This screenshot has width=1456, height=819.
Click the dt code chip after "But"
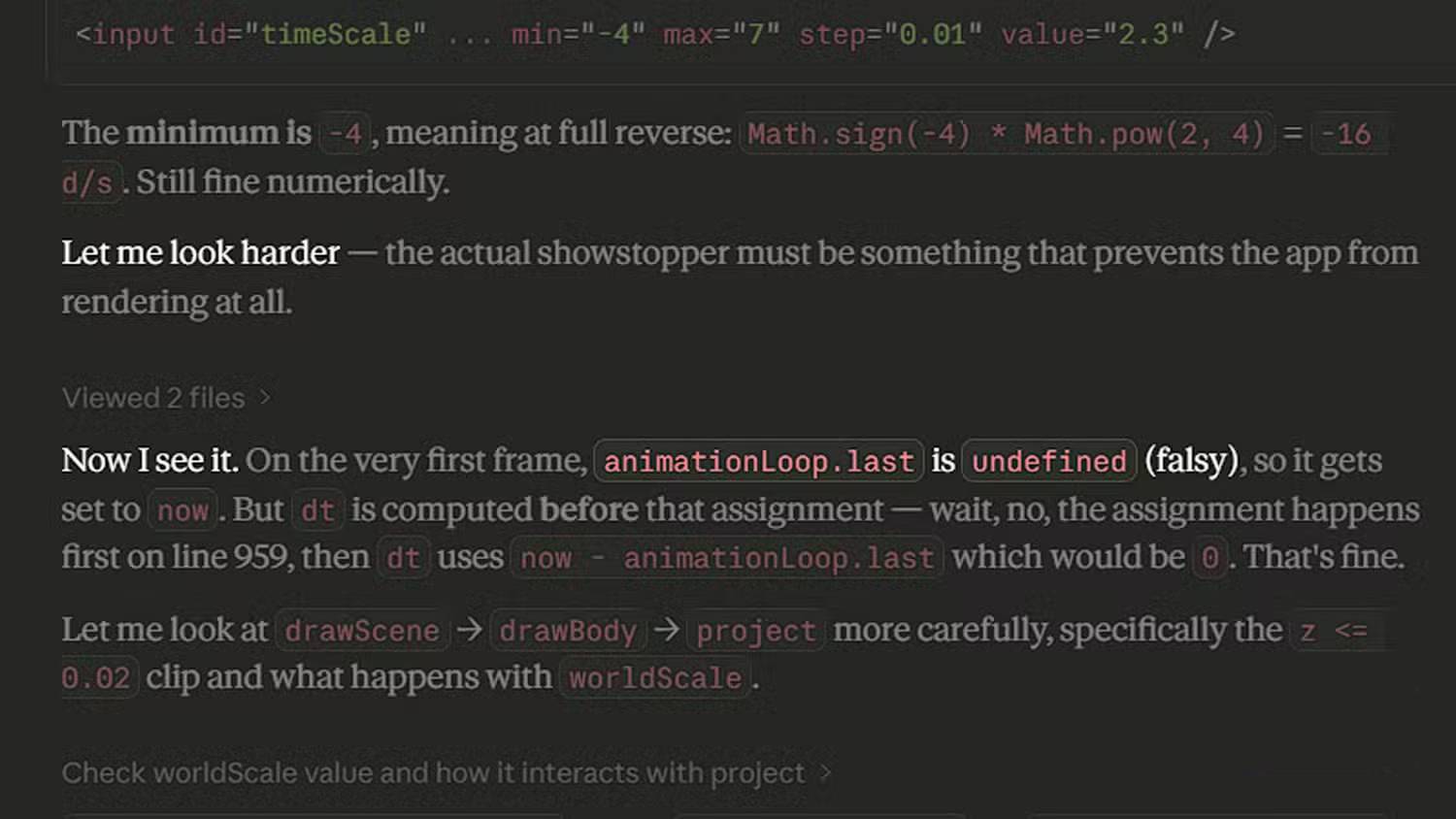pos(317,510)
